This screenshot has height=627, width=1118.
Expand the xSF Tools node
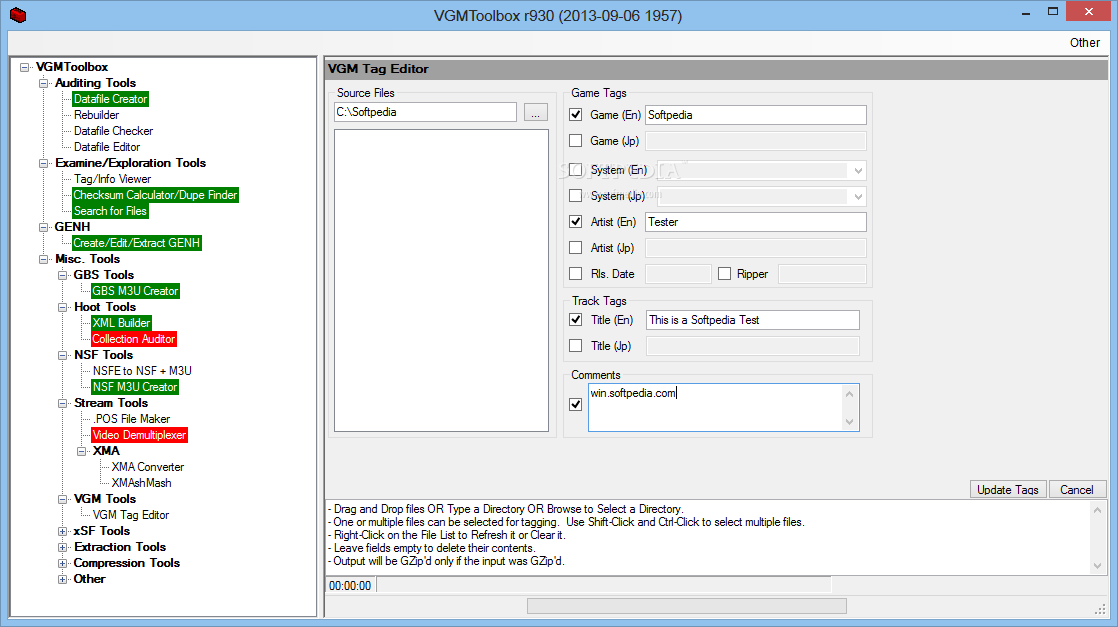[x=63, y=531]
